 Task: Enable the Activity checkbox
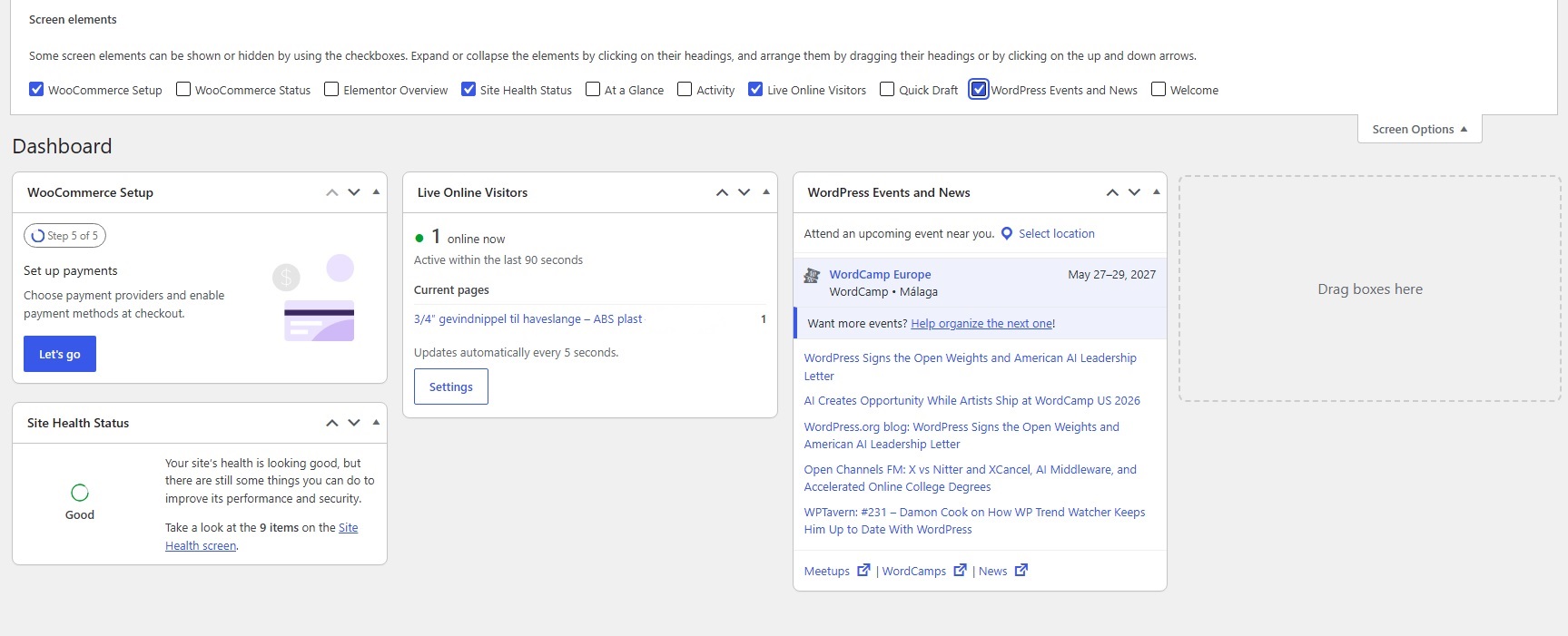click(685, 89)
